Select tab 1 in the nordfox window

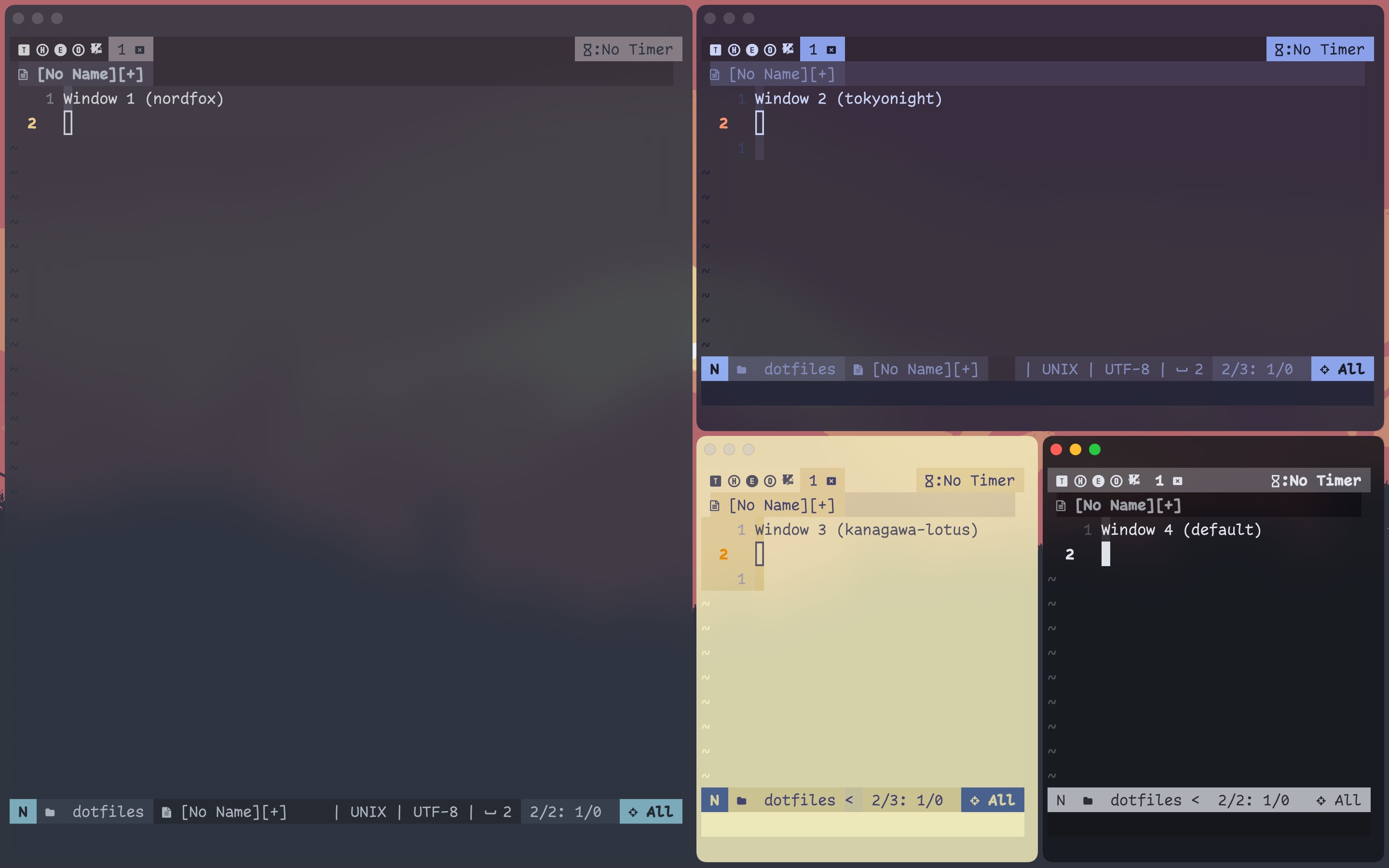[122, 50]
